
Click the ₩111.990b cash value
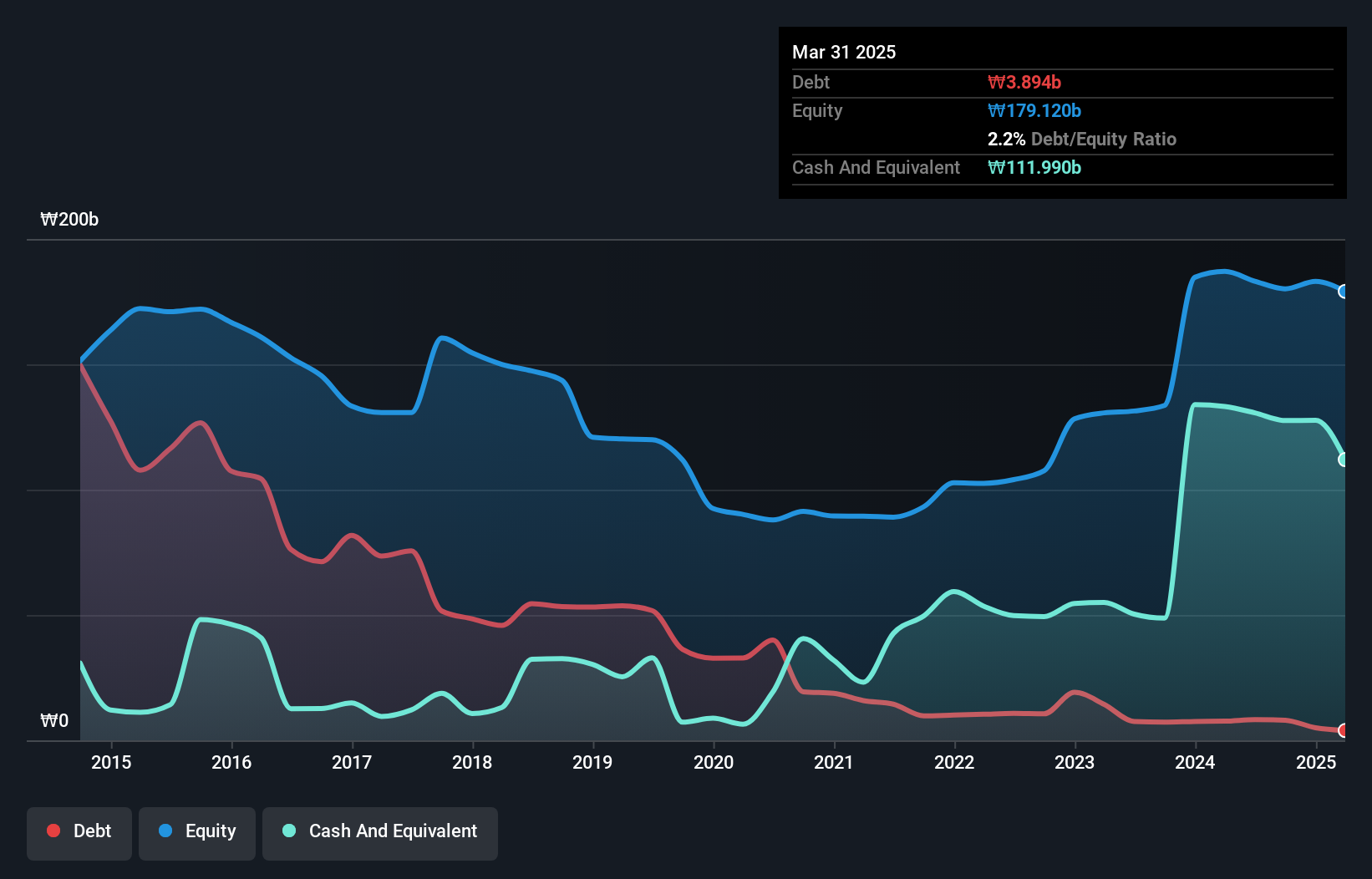click(1034, 167)
